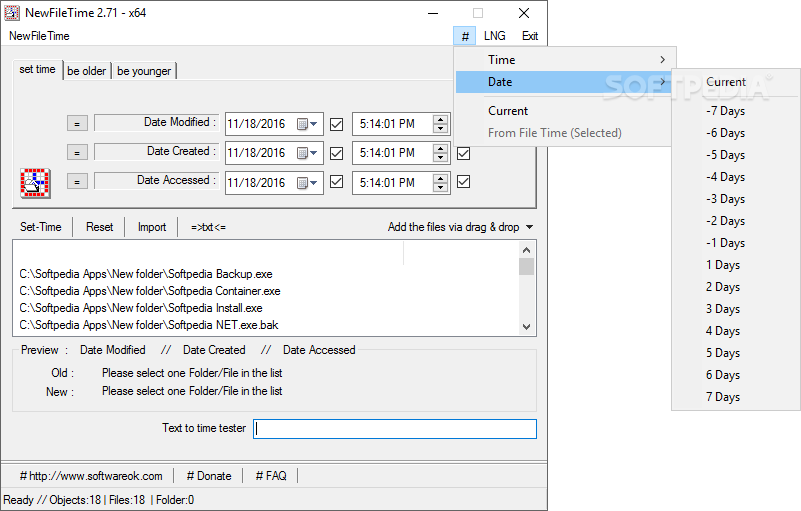Open calendar picker for Date Modified
The image size is (801, 511).
[x=308, y=124]
